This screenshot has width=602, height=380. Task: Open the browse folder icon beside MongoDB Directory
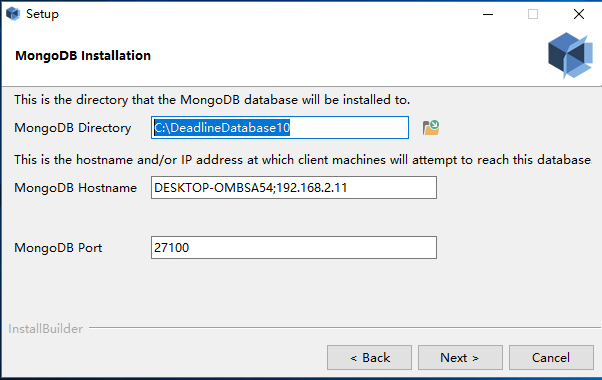pyautogui.click(x=431, y=127)
